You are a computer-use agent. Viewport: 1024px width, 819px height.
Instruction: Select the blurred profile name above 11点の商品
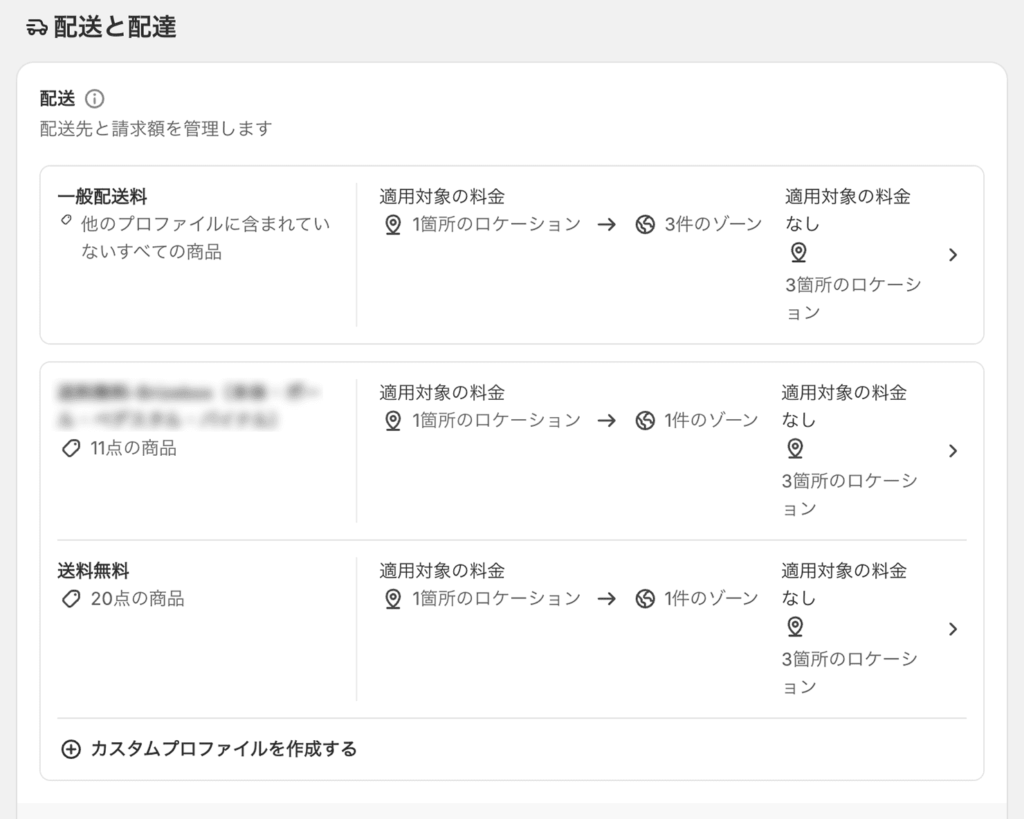click(168, 405)
